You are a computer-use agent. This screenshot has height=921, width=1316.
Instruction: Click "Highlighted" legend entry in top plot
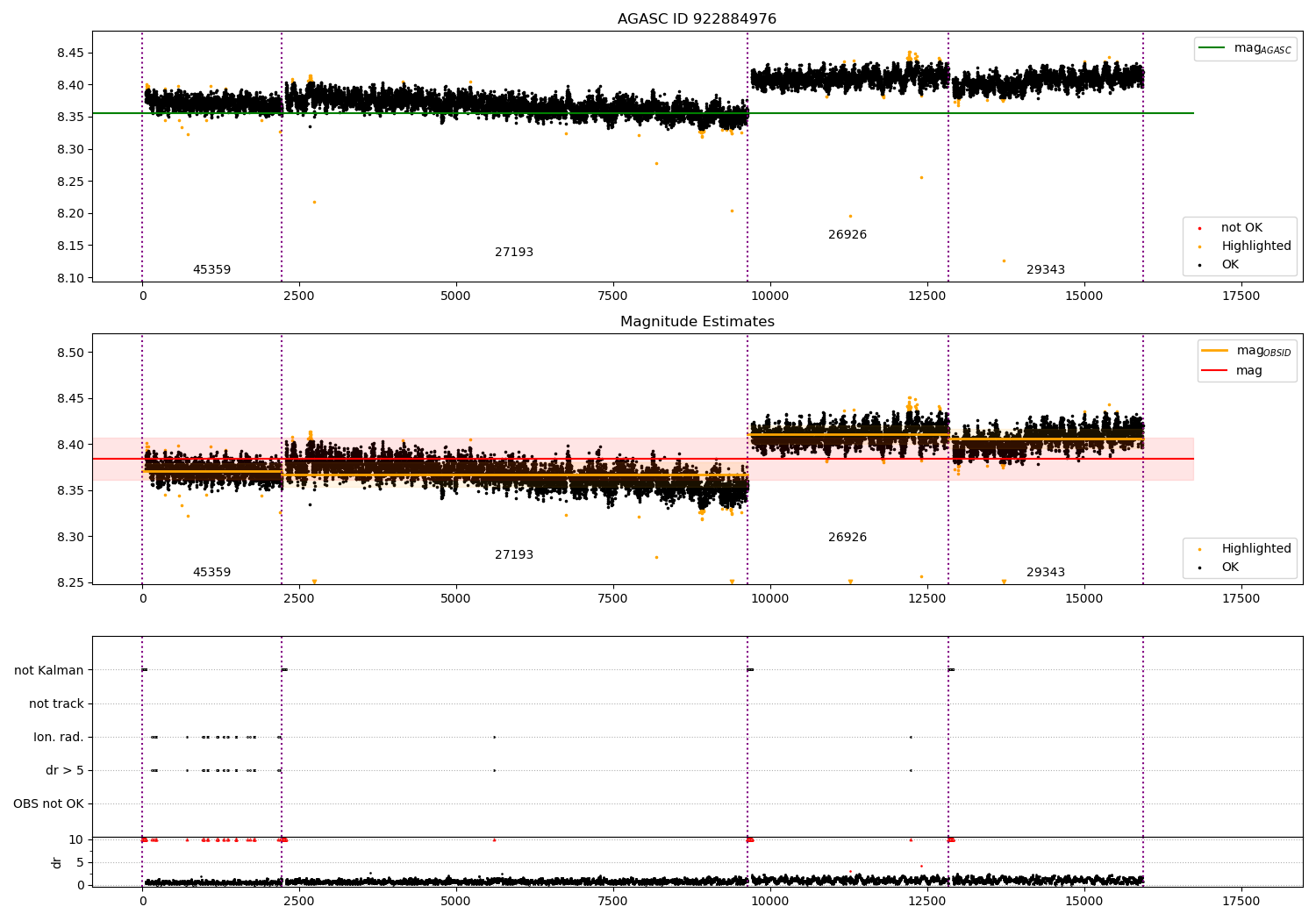tap(1256, 246)
